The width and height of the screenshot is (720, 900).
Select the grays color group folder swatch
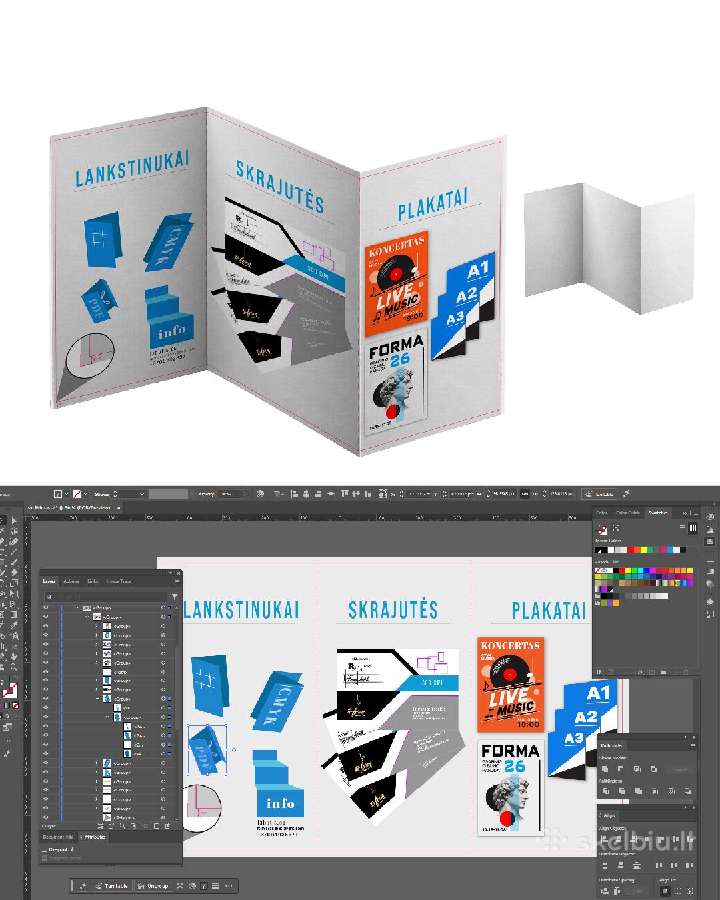(597, 596)
